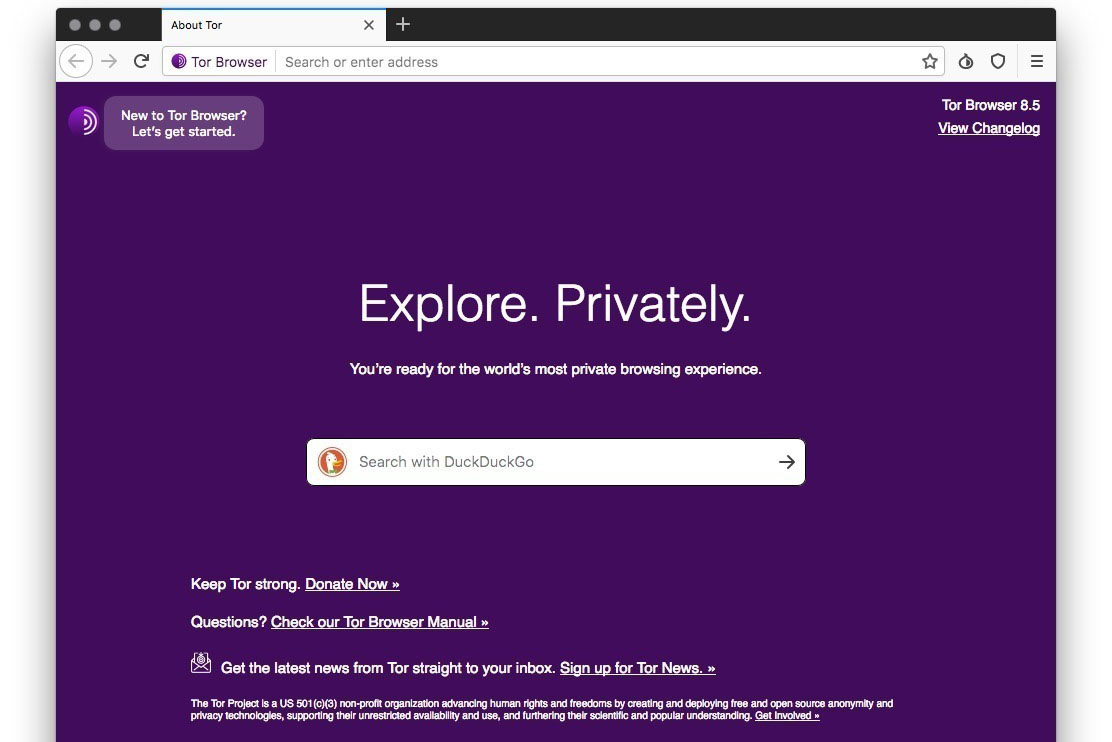Go forward with the forward arrow
The image size is (1112, 742).
[109, 62]
